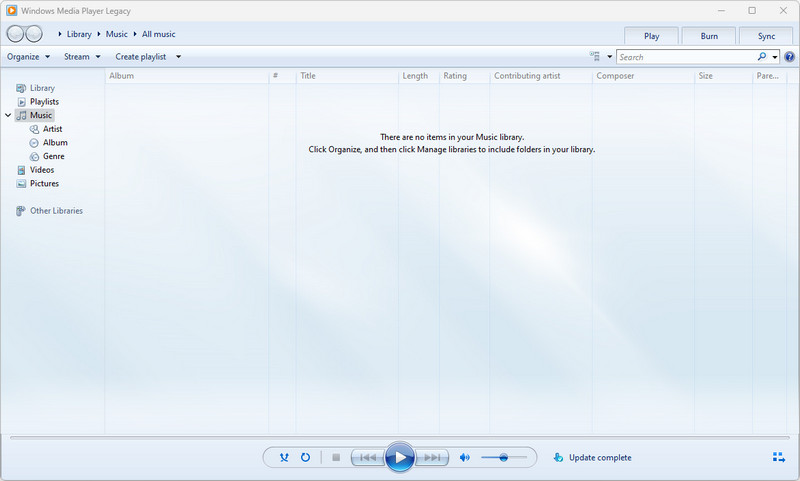Click the seek bar above playback controls
This screenshot has height=481, width=800.
pos(399,438)
